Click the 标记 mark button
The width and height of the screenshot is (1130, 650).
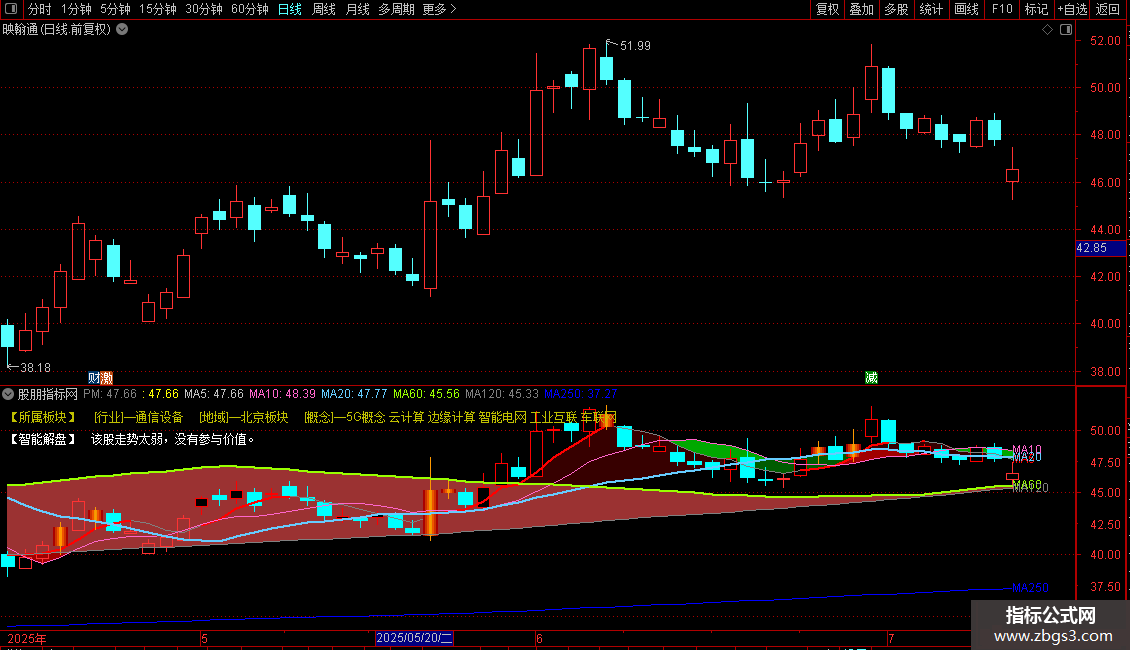tap(1036, 9)
